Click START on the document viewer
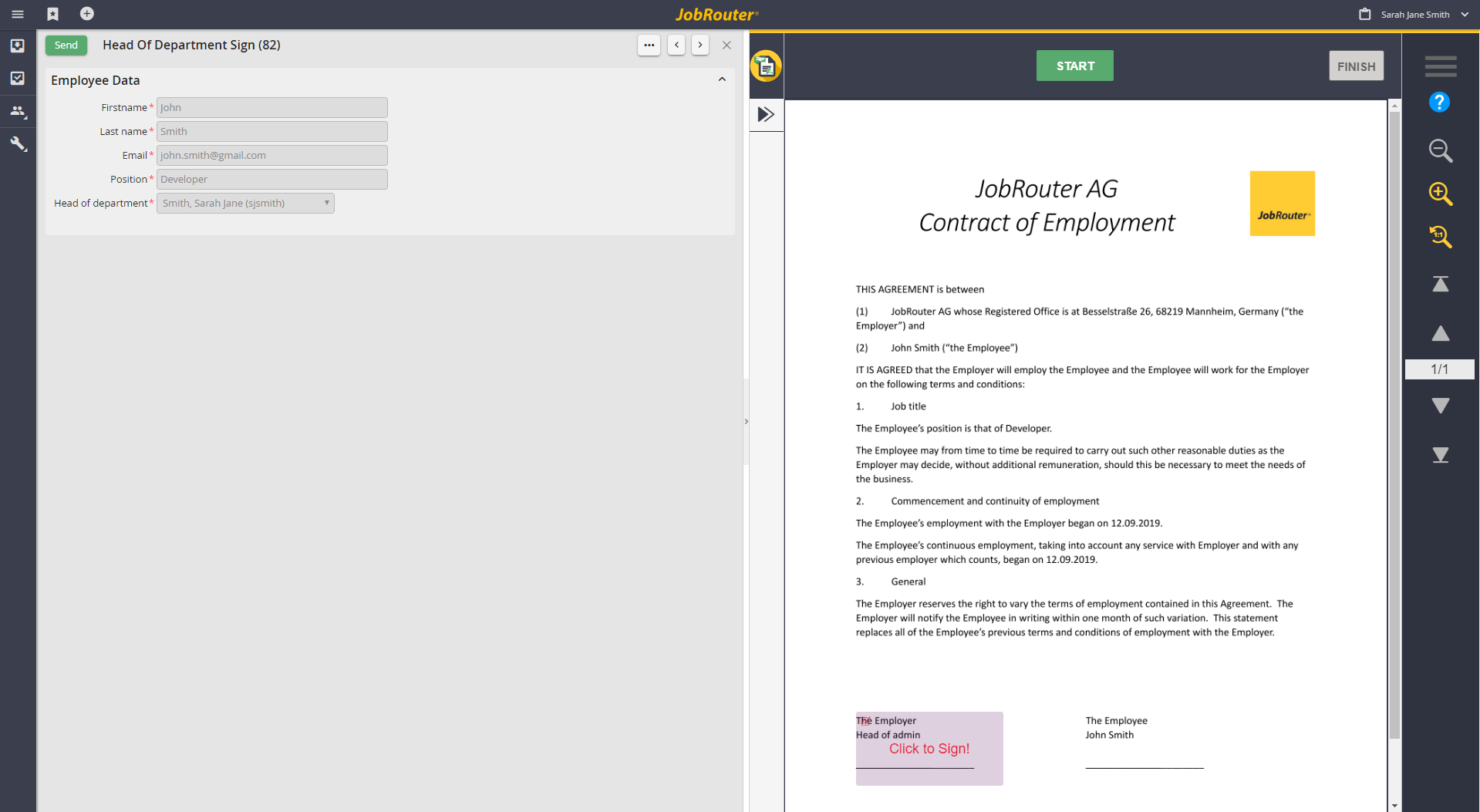Screen dimensions: 1480x812 tap(1074, 66)
